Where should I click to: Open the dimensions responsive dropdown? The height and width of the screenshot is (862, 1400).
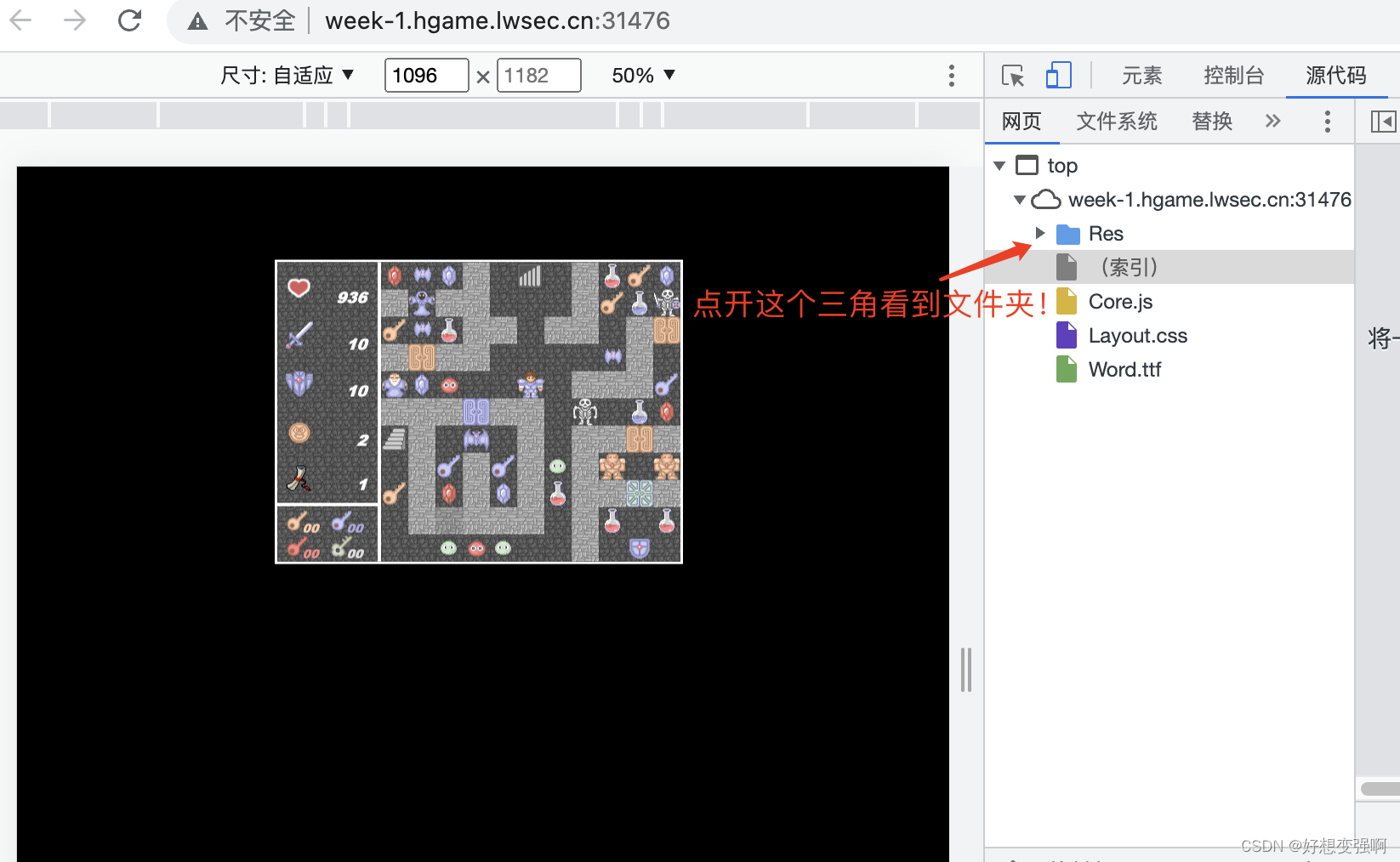287,76
